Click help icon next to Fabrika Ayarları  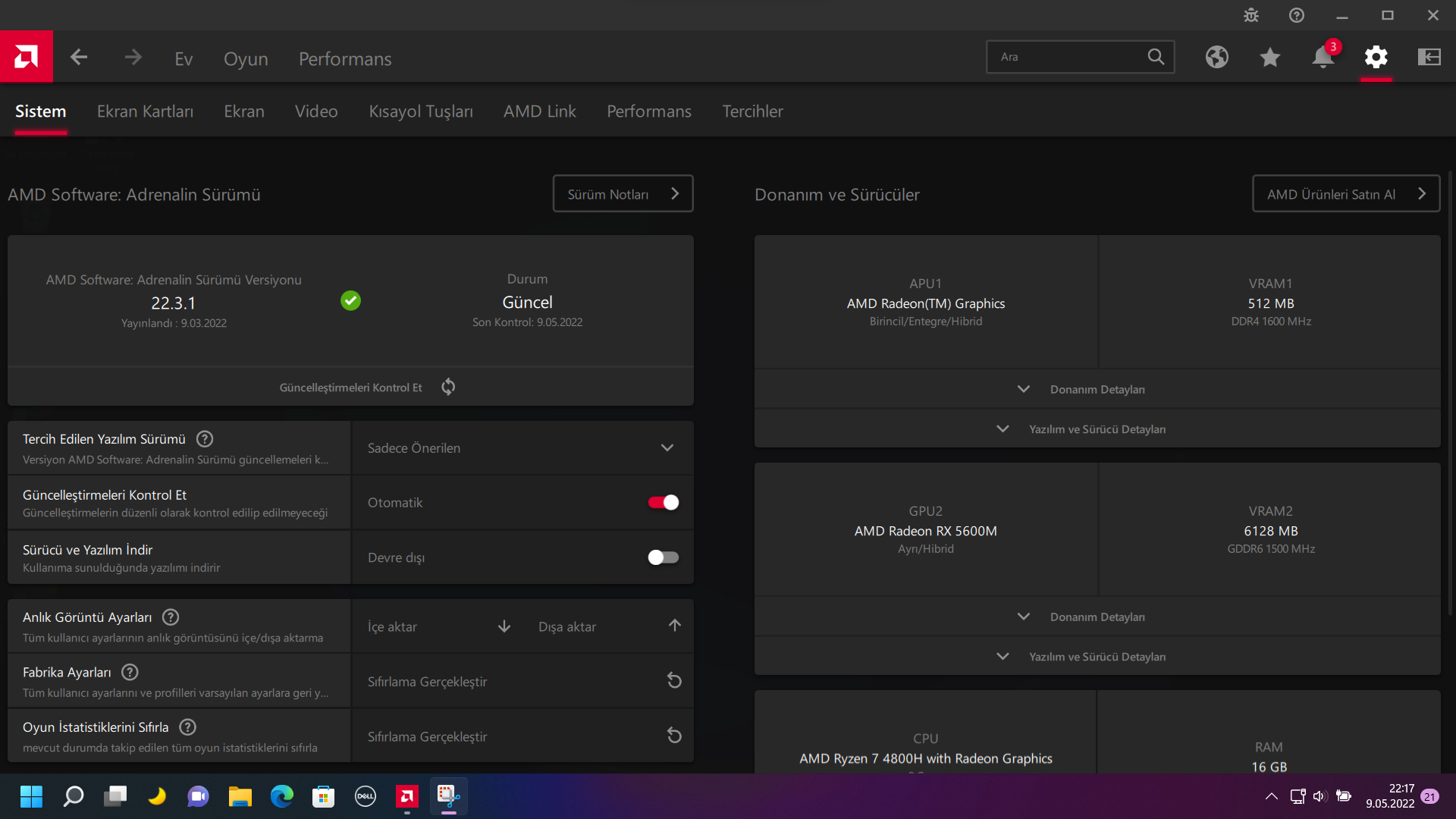130,672
